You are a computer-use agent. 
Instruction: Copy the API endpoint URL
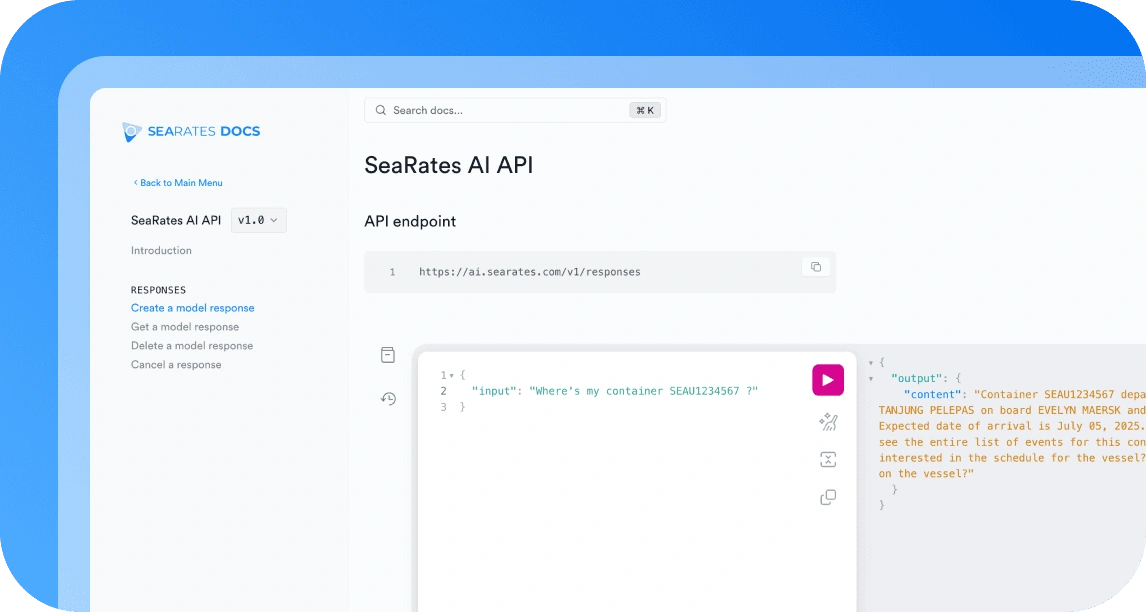click(816, 267)
